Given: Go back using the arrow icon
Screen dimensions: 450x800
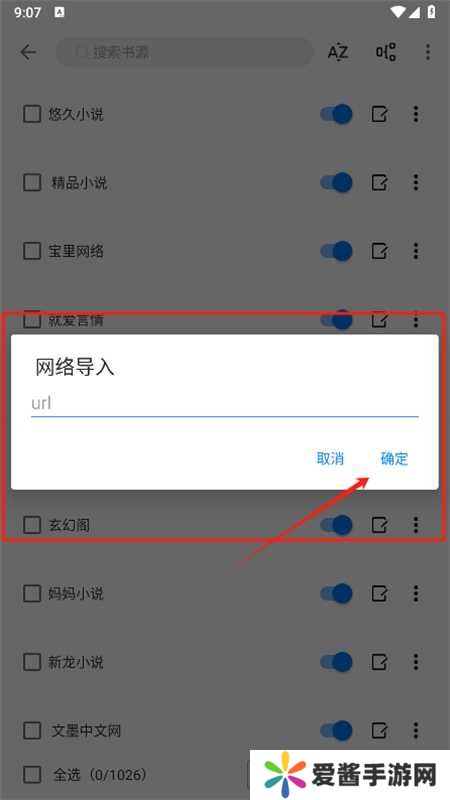Looking at the screenshot, I should tap(28, 52).
